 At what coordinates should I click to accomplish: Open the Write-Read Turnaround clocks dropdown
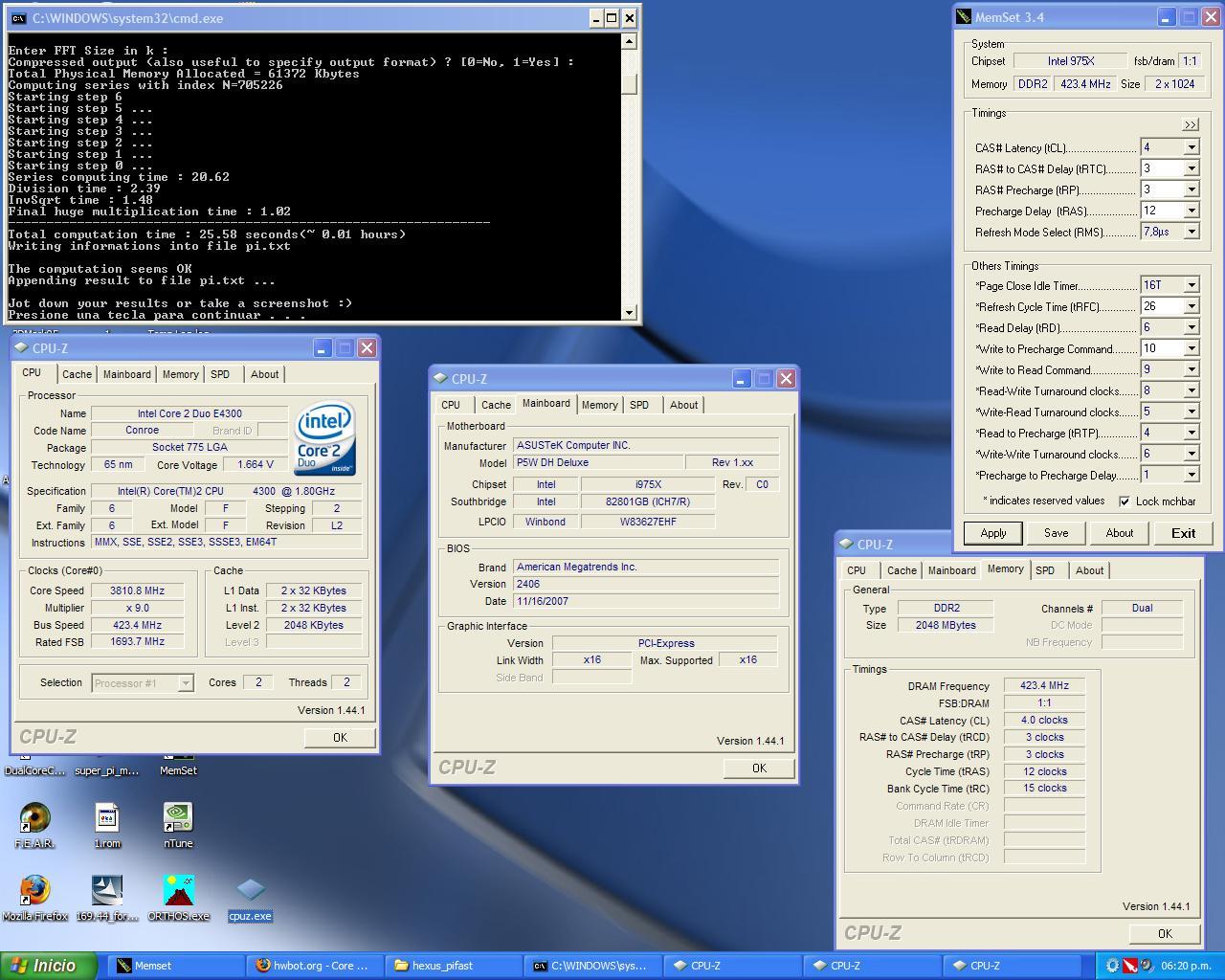tap(1192, 412)
